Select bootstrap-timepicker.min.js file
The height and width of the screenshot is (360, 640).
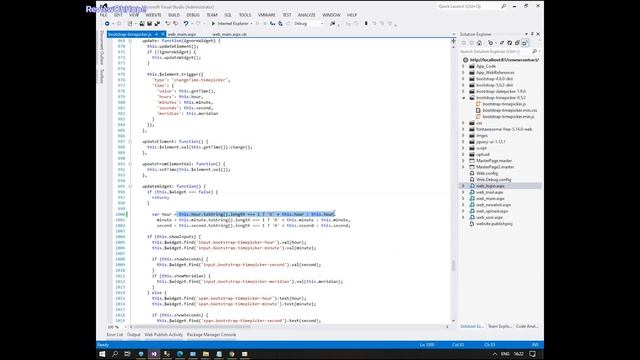508,116
